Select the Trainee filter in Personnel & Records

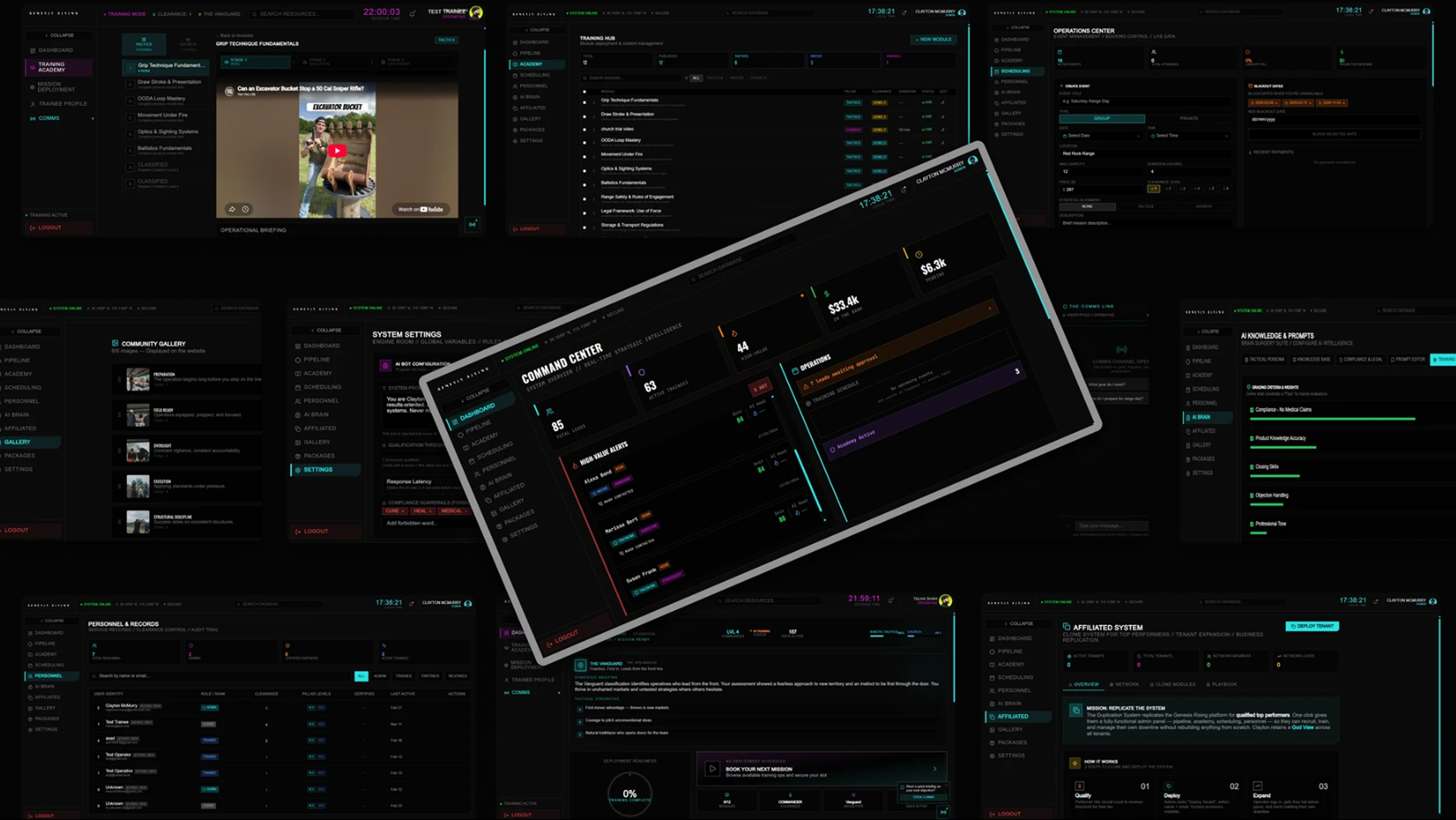tap(403, 676)
